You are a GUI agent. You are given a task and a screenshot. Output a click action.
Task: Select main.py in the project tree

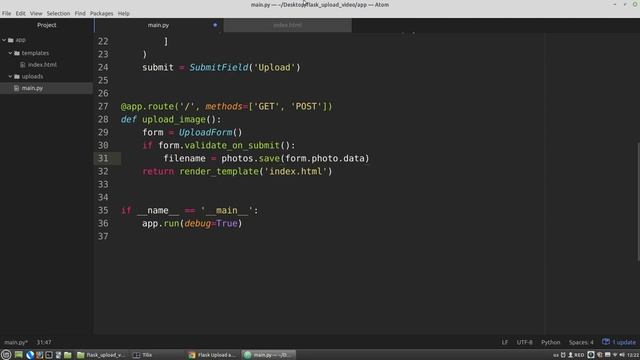click(32, 88)
